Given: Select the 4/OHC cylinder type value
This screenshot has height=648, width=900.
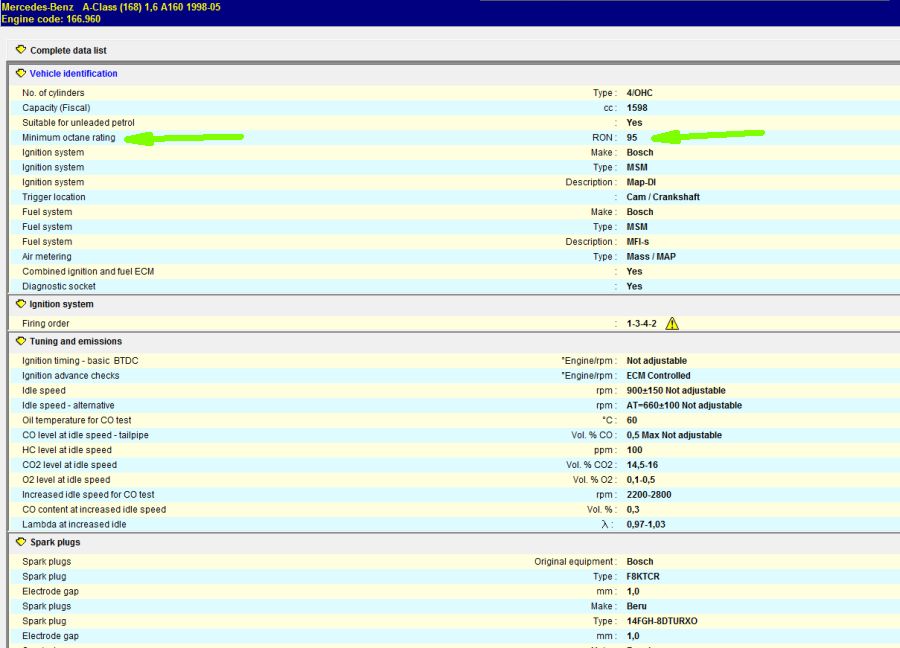Looking at the screenshot, I should click(639, 93).
